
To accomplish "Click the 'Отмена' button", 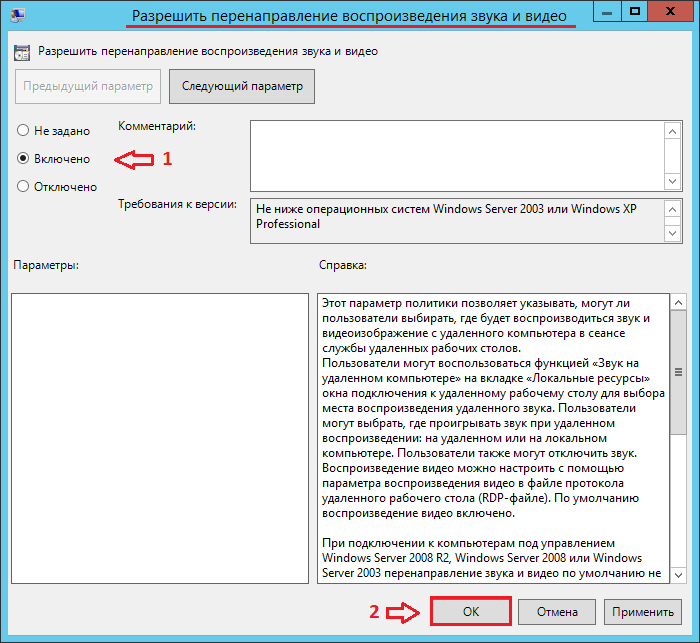I will [x=557, y=612].
